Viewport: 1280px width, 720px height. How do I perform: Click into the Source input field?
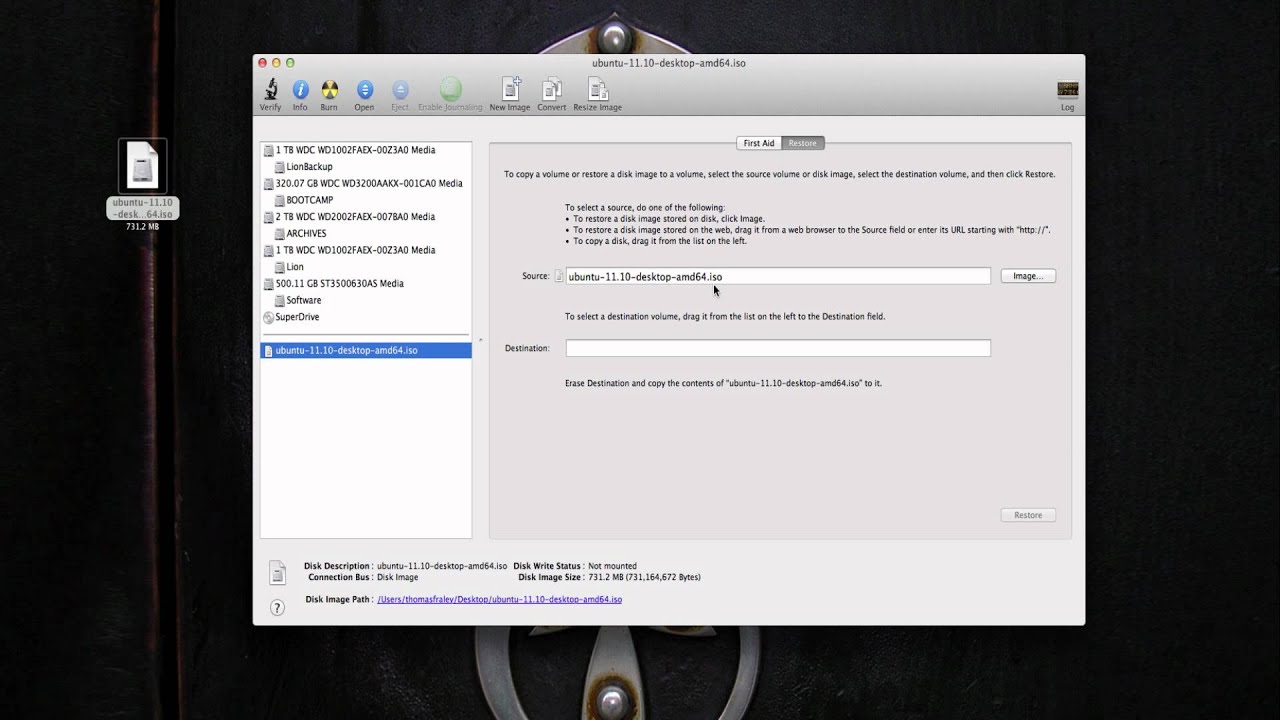click(778, 276)
